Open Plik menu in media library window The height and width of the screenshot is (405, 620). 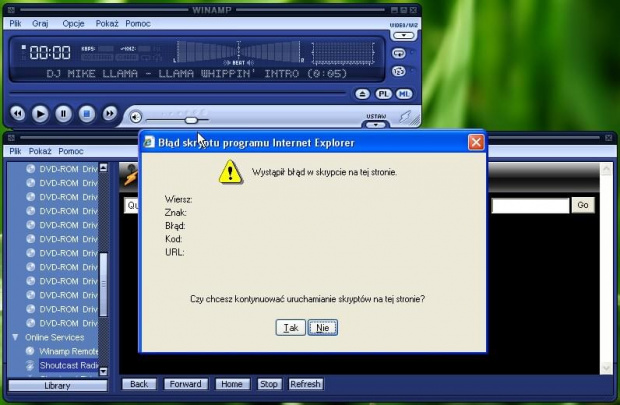tap(15, 151)
